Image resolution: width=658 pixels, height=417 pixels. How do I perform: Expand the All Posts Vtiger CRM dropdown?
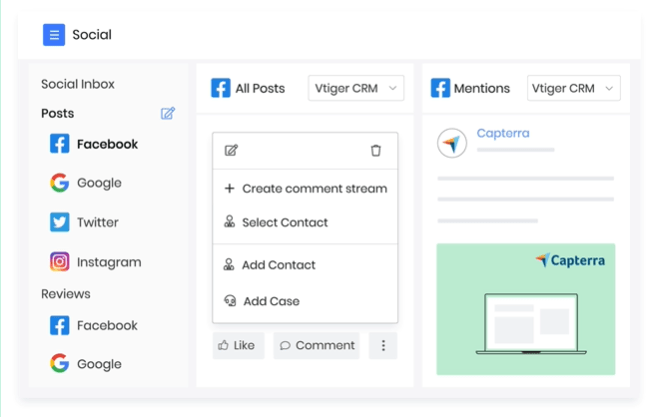point(356,88)
